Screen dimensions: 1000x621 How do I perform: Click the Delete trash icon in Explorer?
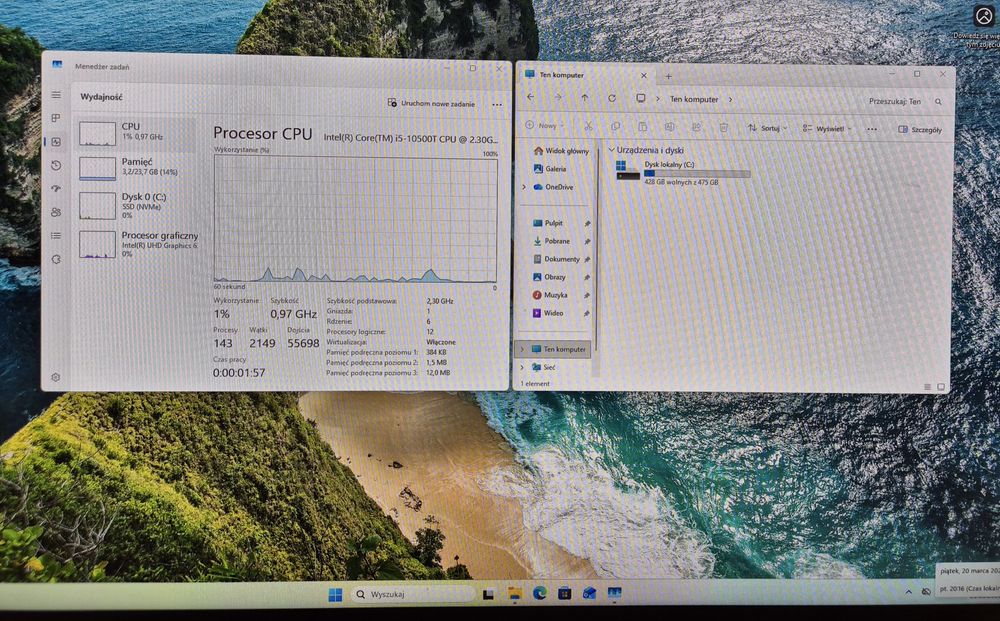click(724, 128)
